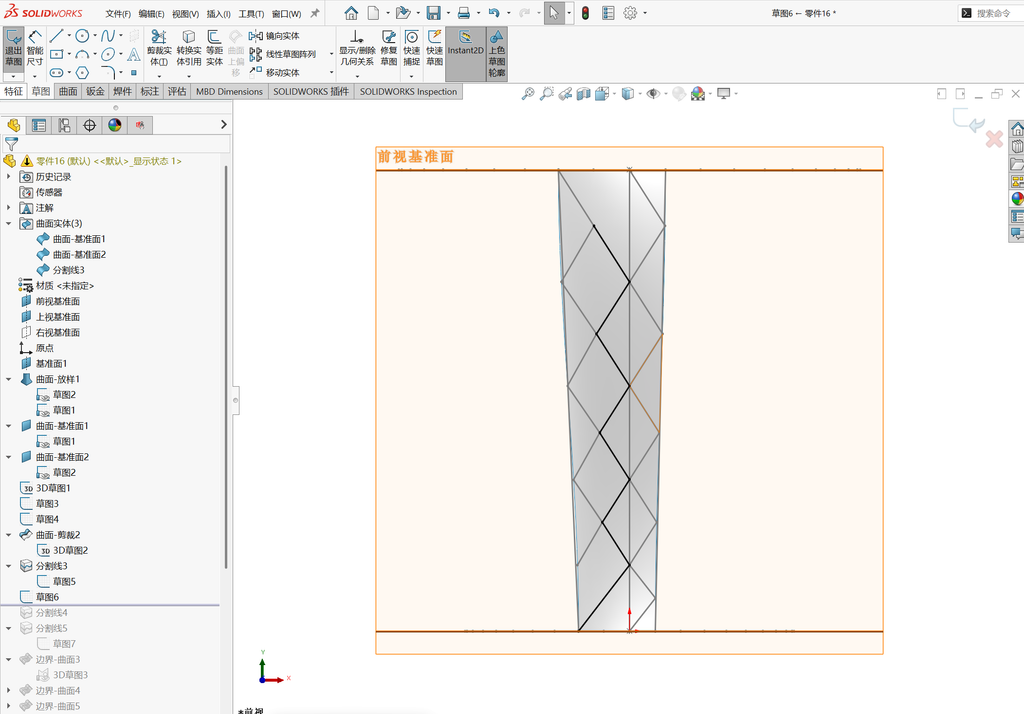Click the 快速捕捉 quick snaps tool

tap(411, 48)
